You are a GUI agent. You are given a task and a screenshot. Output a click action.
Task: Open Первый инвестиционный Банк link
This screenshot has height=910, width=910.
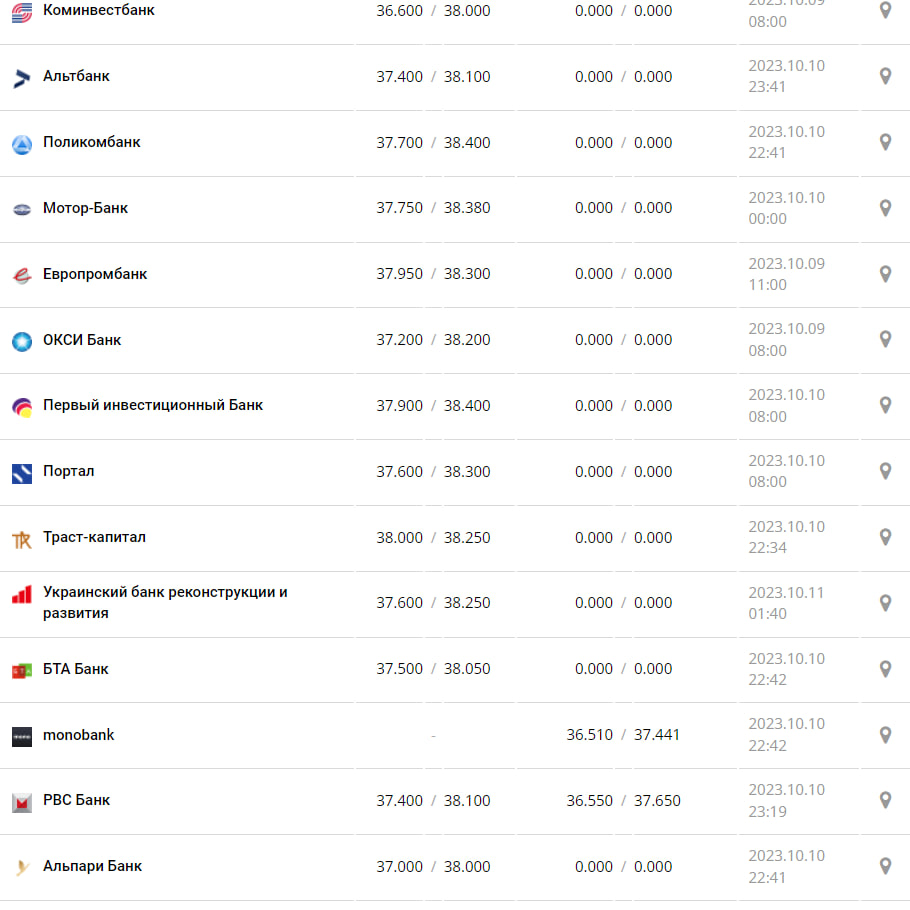[x=153, y=405]
